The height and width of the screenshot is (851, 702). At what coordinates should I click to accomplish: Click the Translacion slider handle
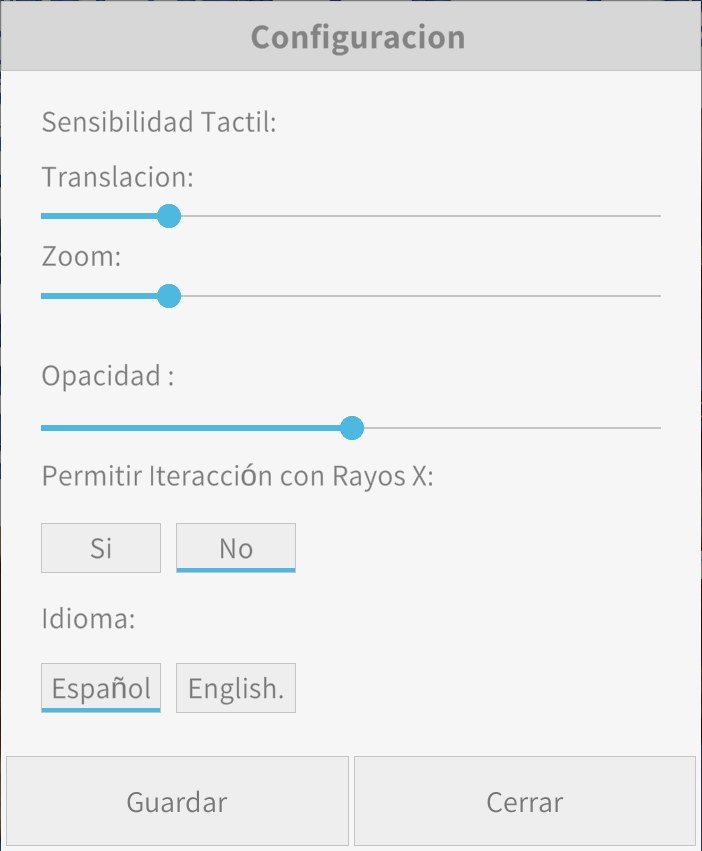169,215
